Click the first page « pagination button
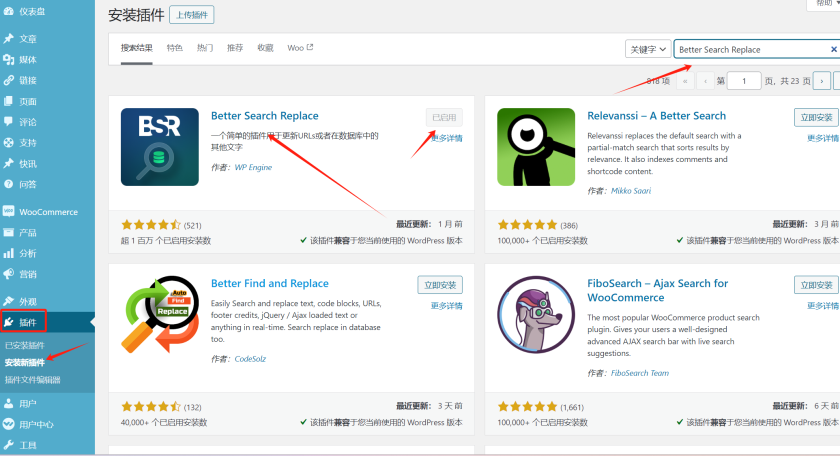 [685, 81]
